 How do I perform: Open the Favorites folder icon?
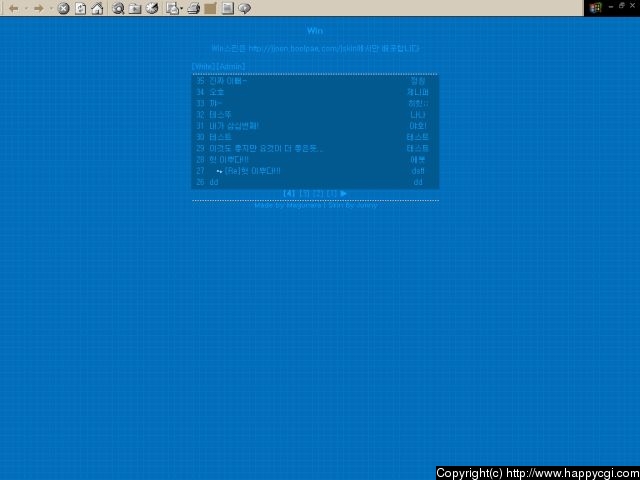point(135,9)
